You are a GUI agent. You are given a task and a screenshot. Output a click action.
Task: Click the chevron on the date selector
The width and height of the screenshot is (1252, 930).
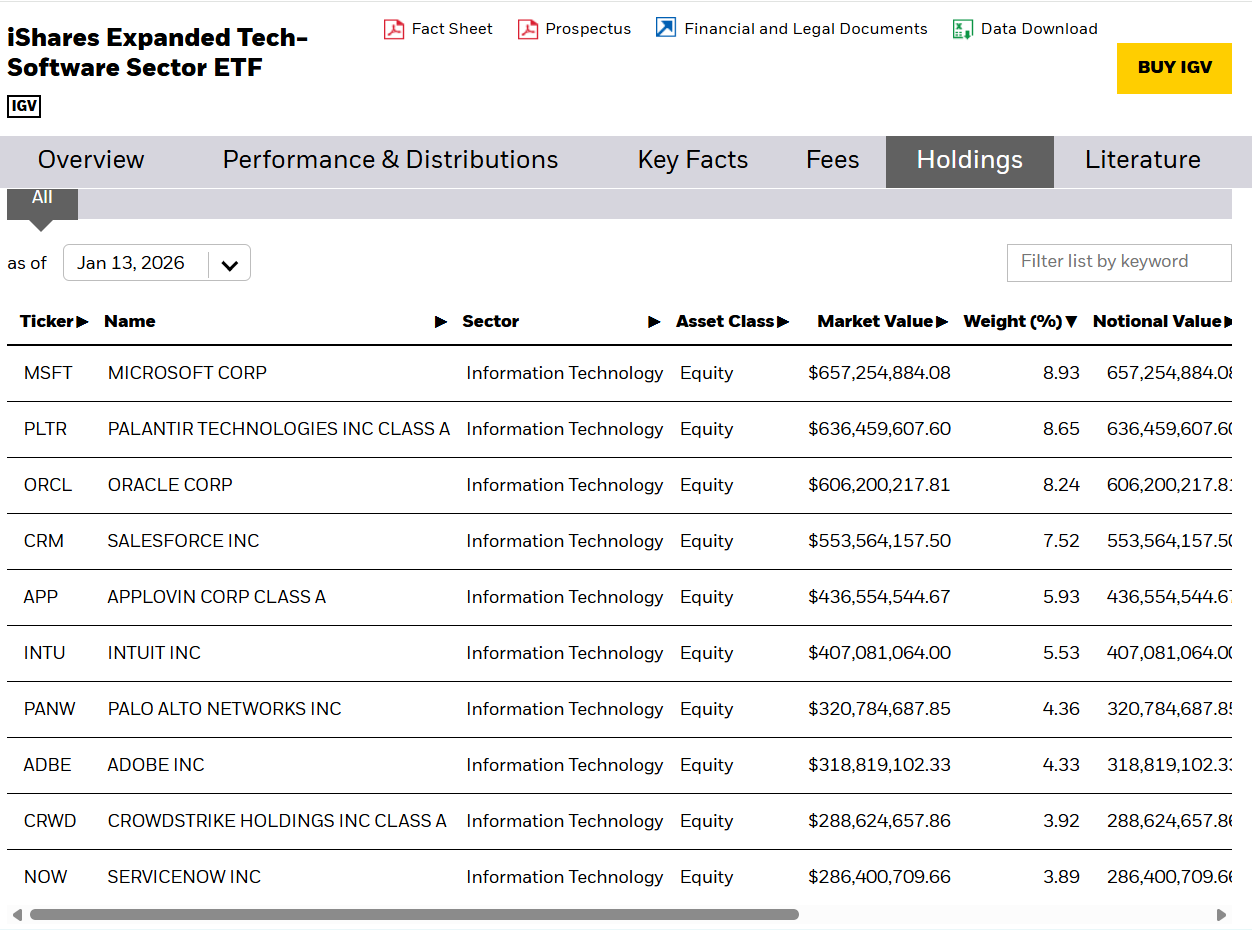(230, 265)
